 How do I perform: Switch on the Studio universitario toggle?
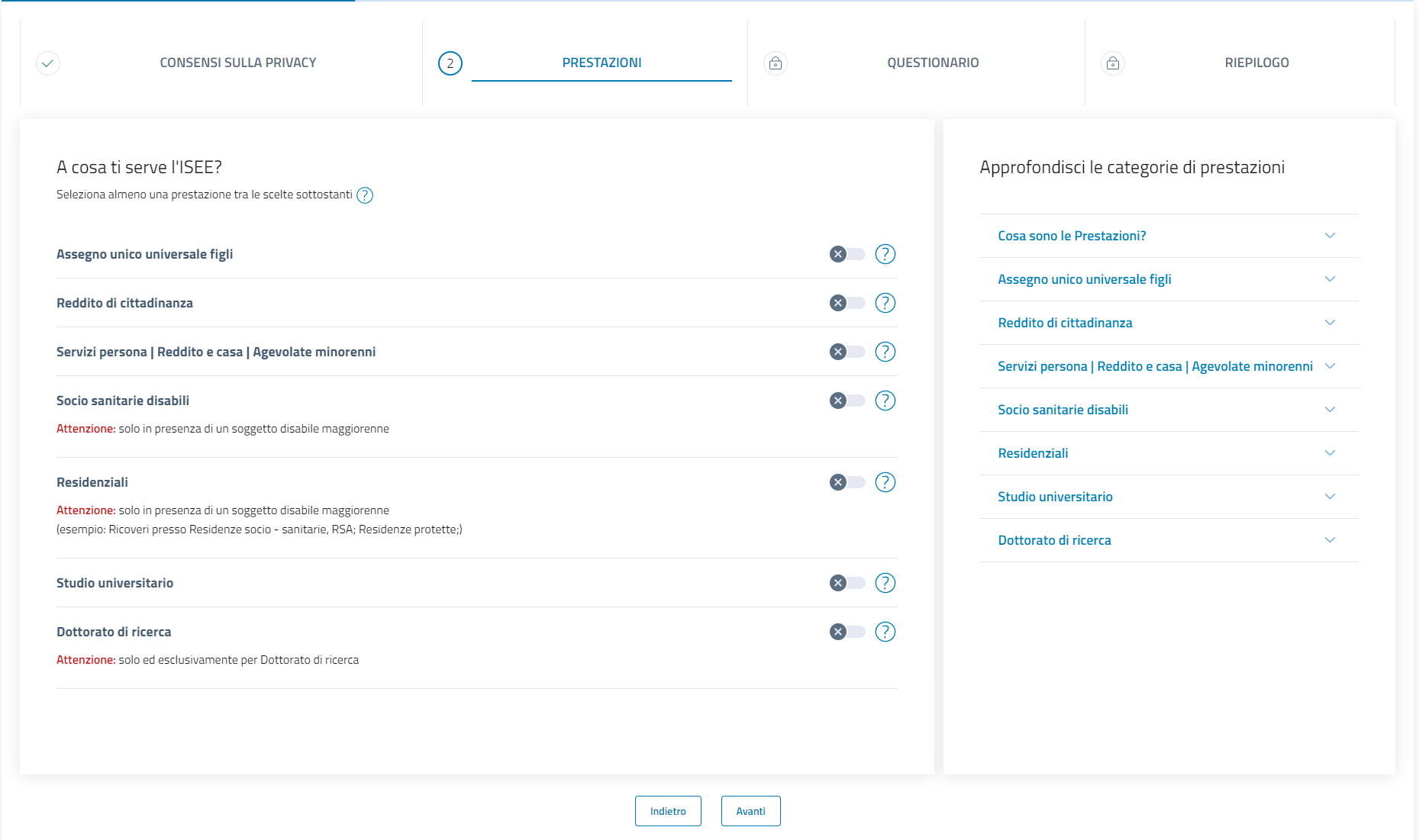click(847, 583)
